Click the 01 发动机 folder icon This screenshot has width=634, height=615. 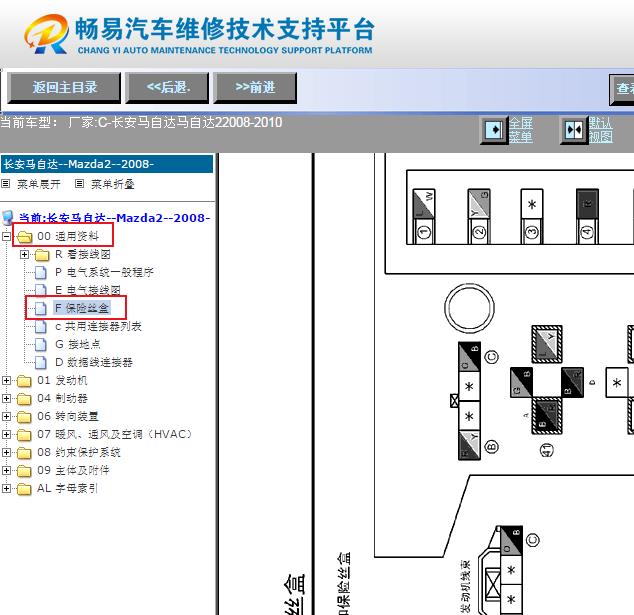point(24,381)
